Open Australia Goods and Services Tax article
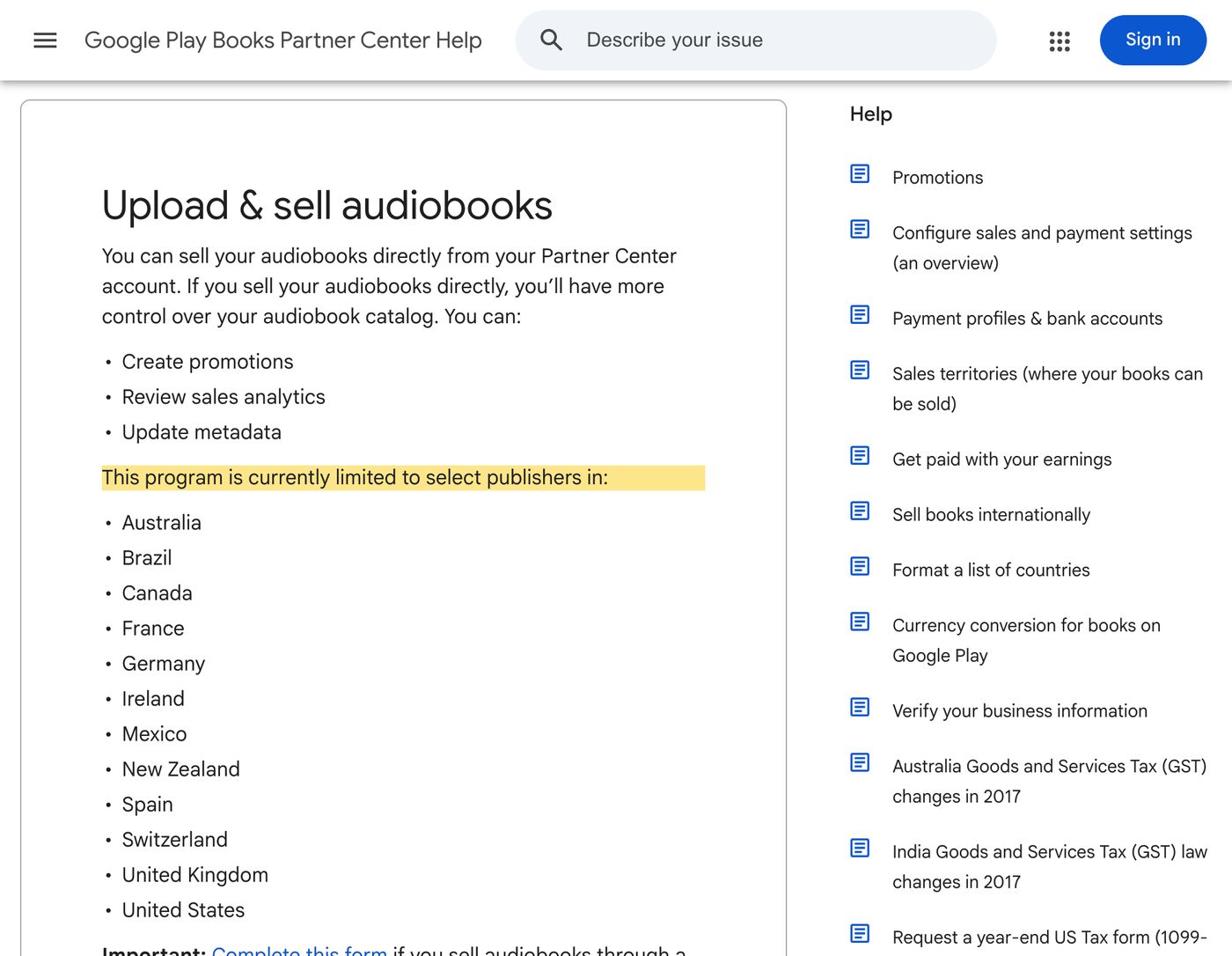 (1049, 782)
